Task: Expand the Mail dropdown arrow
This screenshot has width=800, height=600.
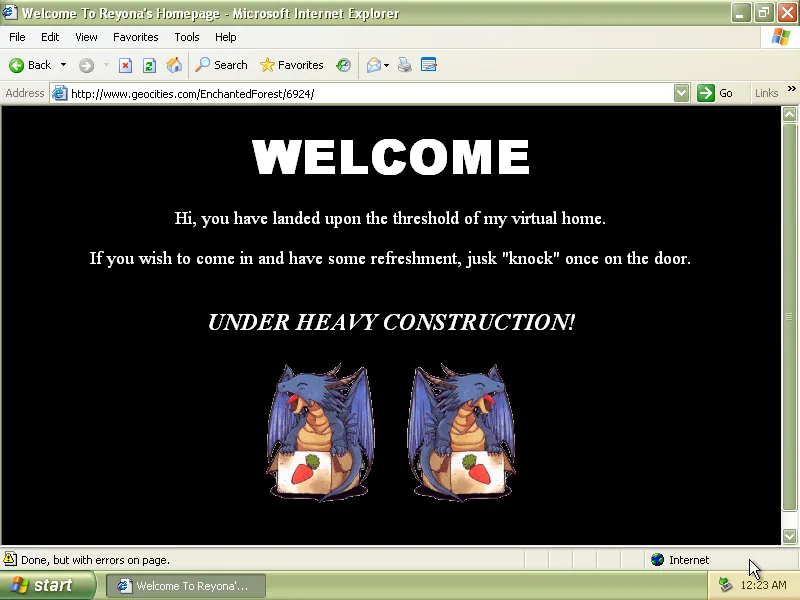Action: [386, 65]
